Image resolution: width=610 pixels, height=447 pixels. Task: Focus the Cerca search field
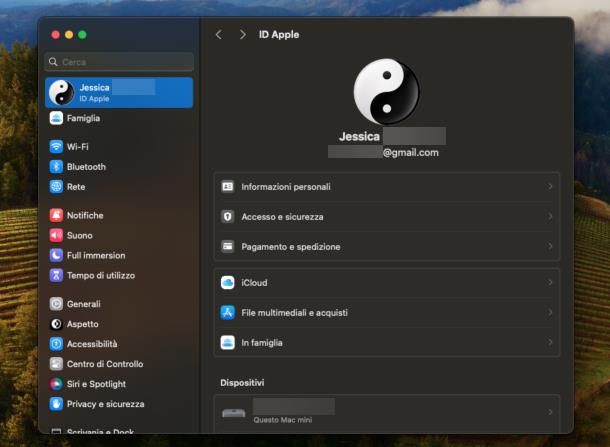tap(119, 62)
